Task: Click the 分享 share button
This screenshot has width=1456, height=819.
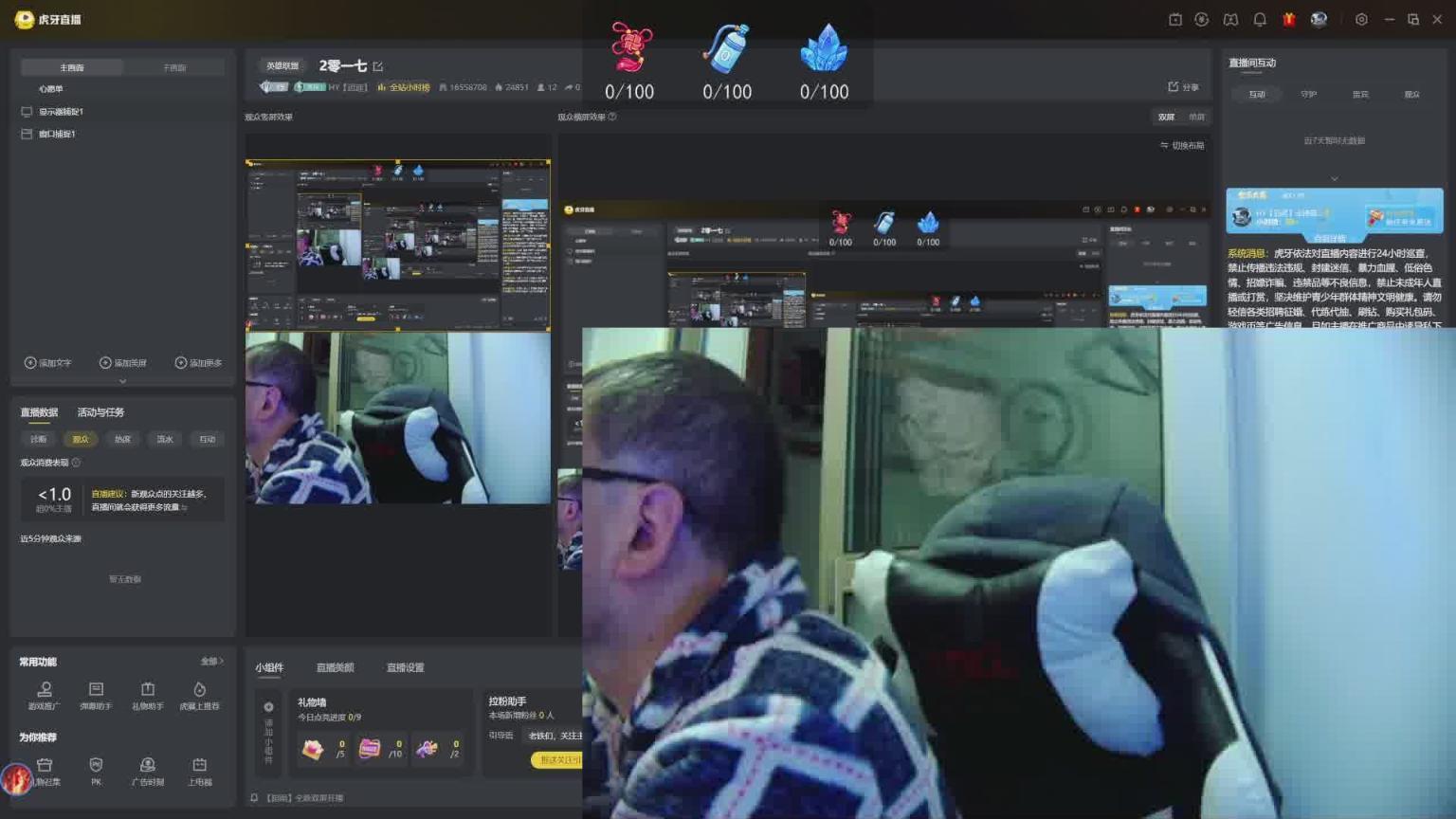Action: pos(1183,87)
